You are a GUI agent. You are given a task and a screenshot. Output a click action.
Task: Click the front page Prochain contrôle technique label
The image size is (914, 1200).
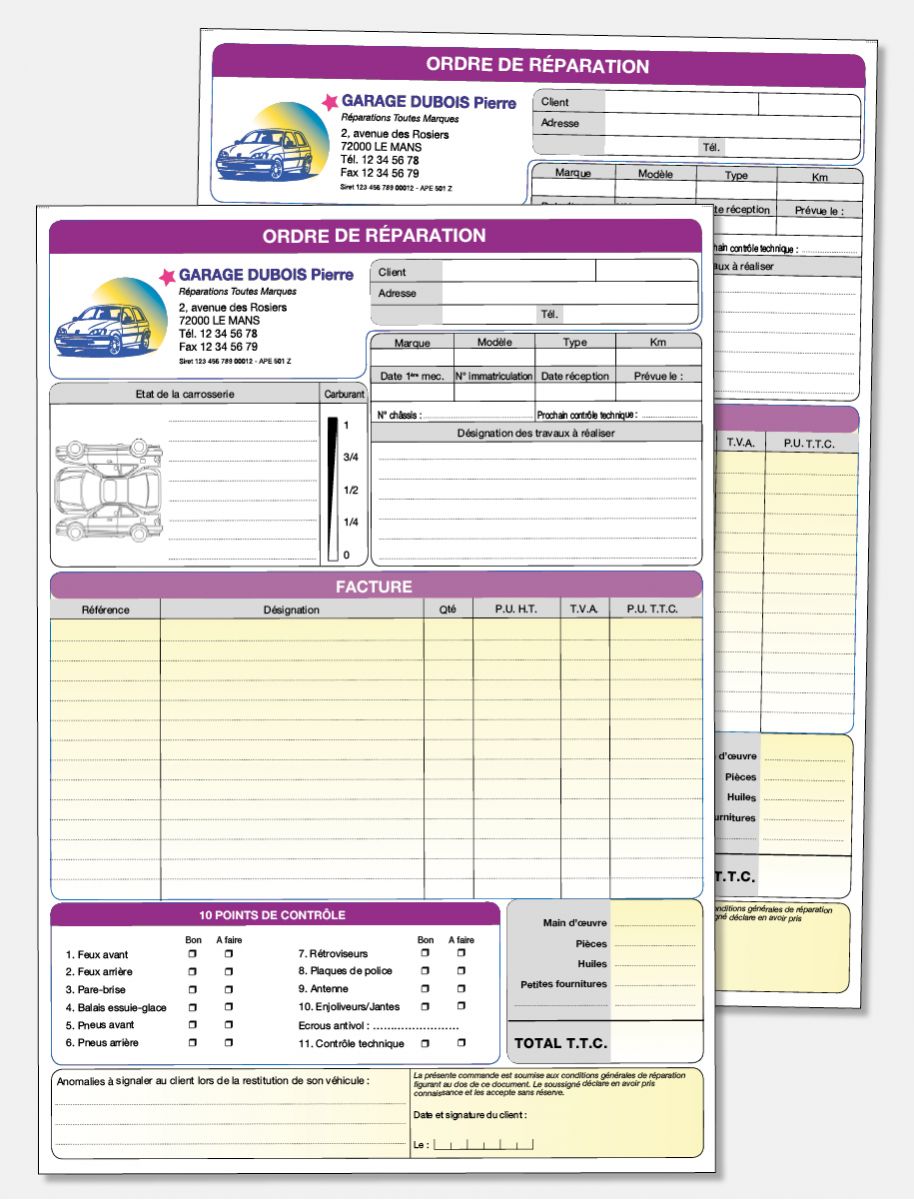tap(587, 414)
